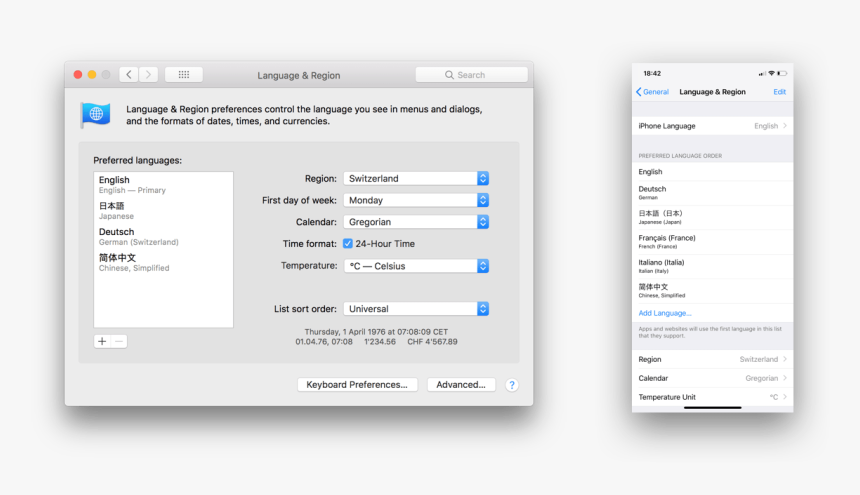Open Temperature Unit row on iPhone
Viewport: 860px width, 495px height.
click(712, 397)
